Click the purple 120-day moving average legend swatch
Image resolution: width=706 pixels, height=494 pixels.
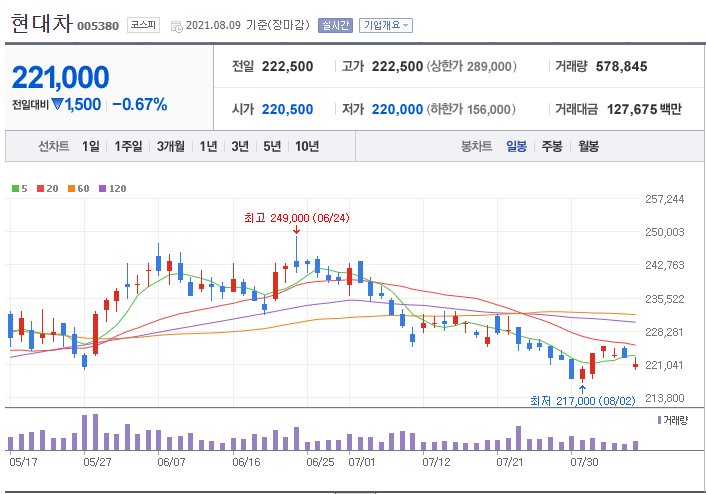(x=103, y=189)
